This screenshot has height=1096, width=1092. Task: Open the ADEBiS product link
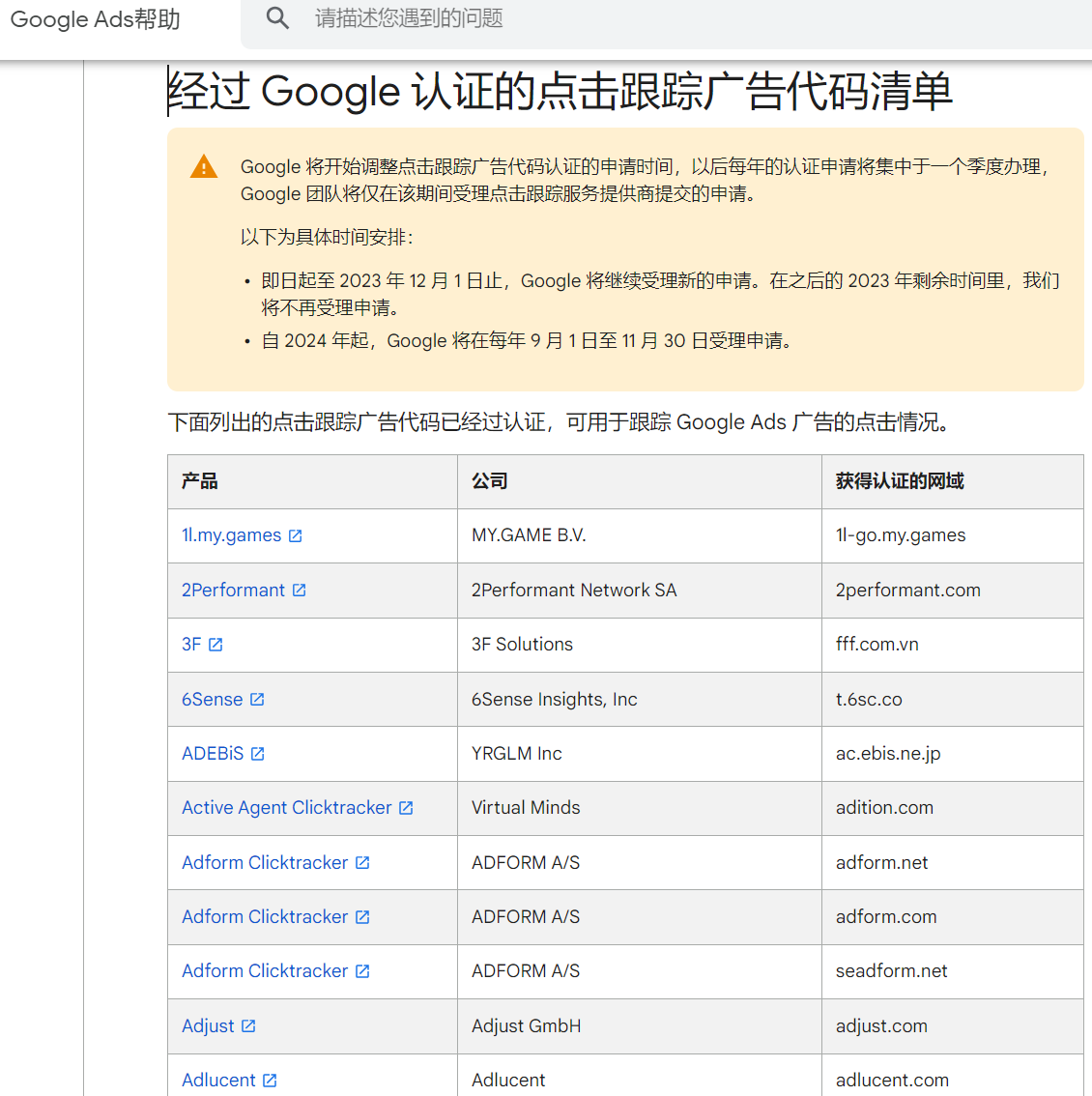tap(213, 753)
